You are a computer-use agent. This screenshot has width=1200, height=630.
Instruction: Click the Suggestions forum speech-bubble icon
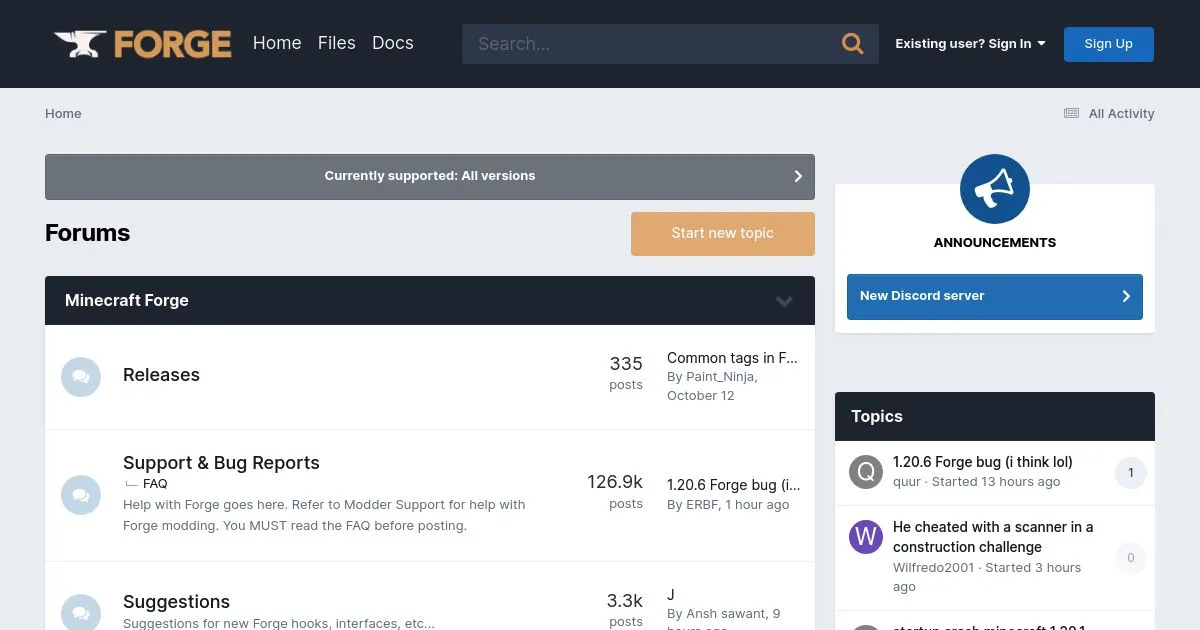tap(81, 612)
